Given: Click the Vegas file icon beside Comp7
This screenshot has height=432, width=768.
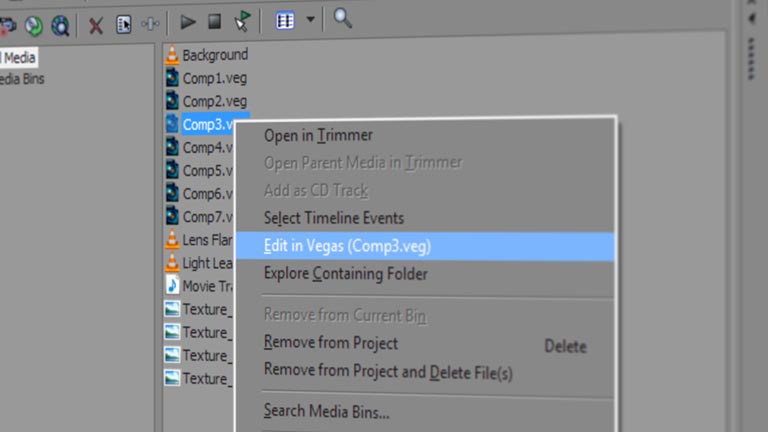Looking at the screenshot, I should (172, 216).
